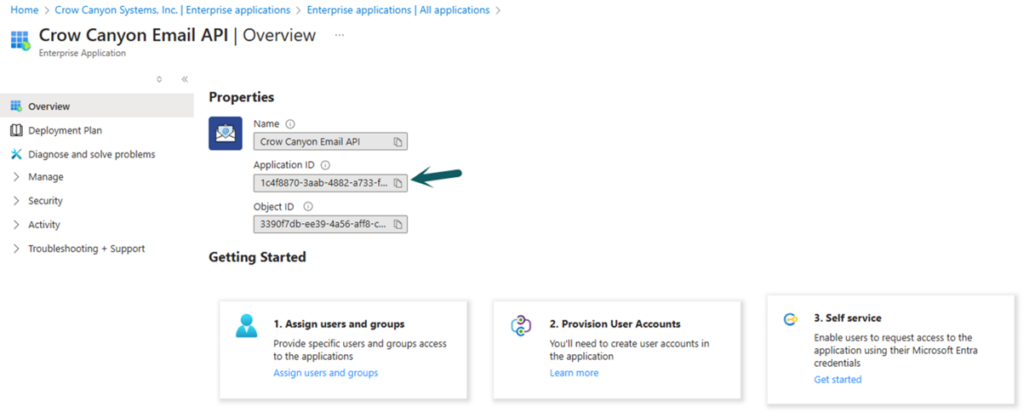This screenshot has width=1024, height=418.
Task: Click Get started under Self service
Action: point(837,379)
